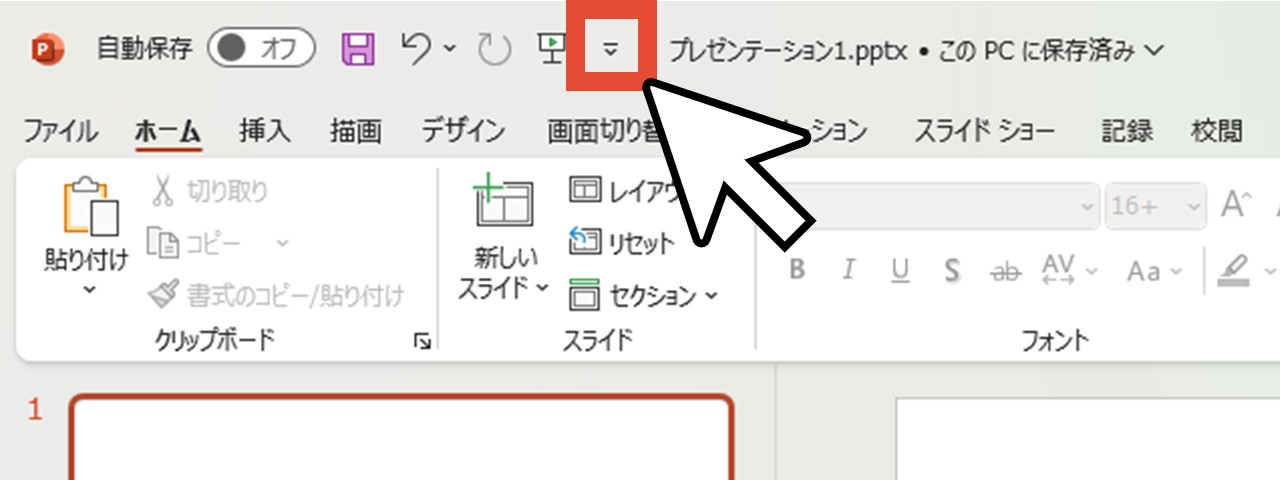Open the 描画 tab
The image size is (1280, 480).
point(355,130)
